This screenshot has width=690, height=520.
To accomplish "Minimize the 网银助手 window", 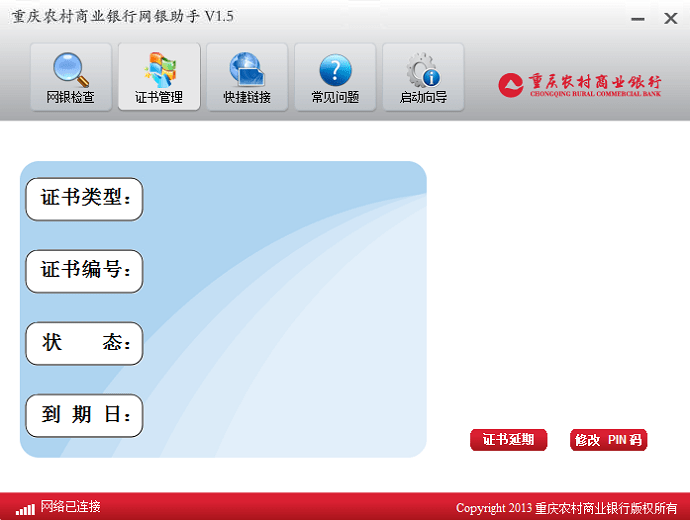I will pyautogui.click(x=638, y=19).
